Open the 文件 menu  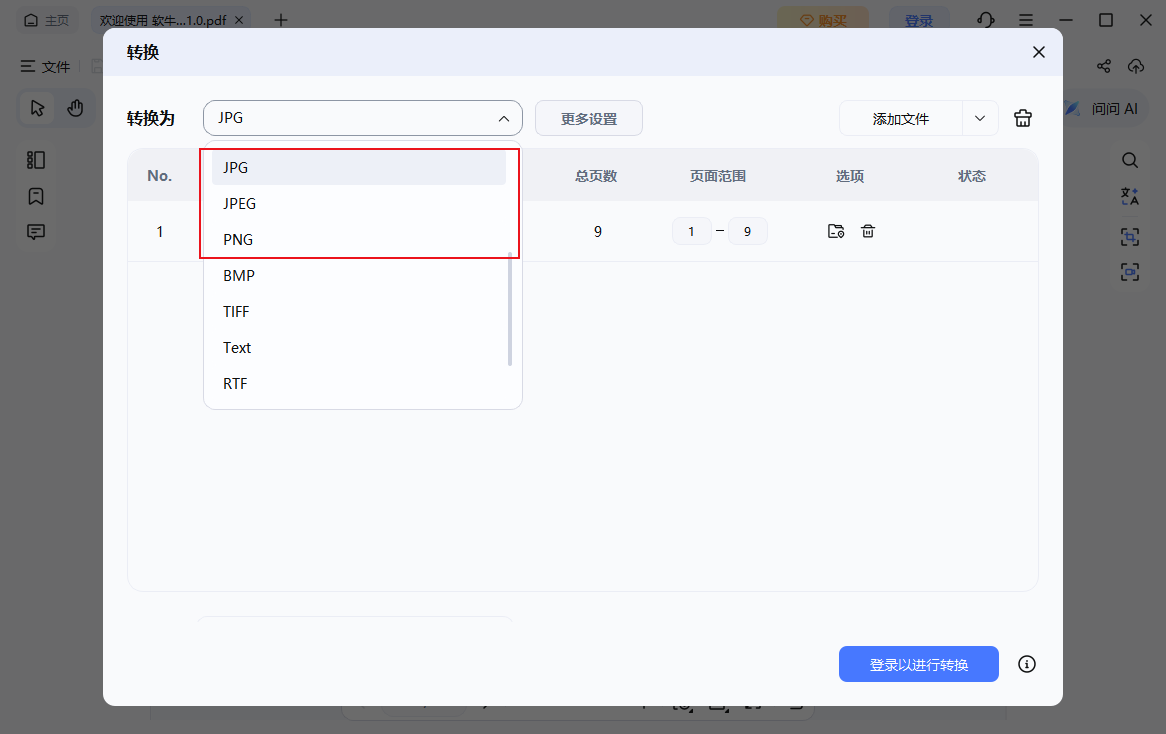(x=45, y=67)
